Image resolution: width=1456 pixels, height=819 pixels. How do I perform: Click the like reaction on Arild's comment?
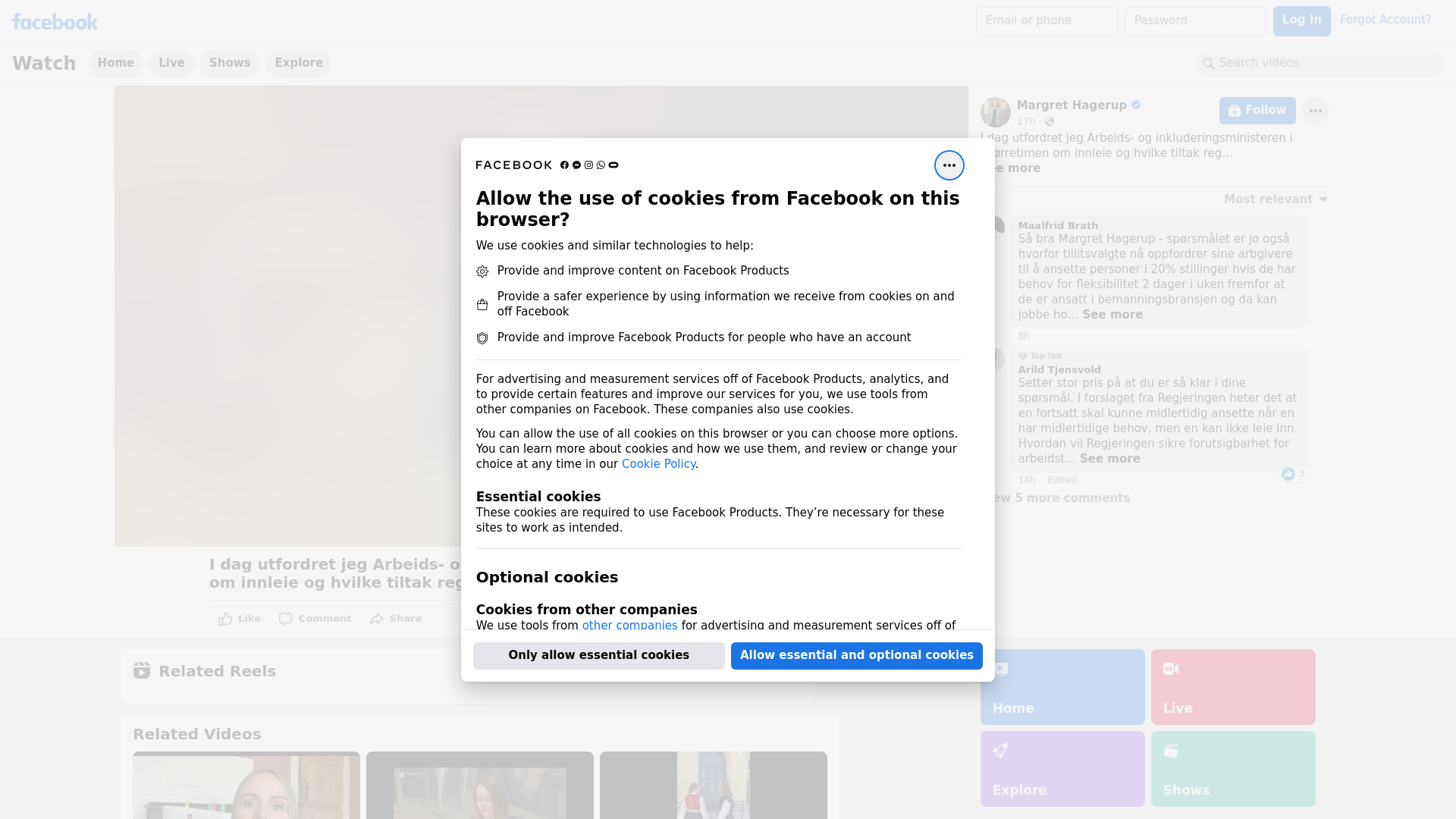1288,474
